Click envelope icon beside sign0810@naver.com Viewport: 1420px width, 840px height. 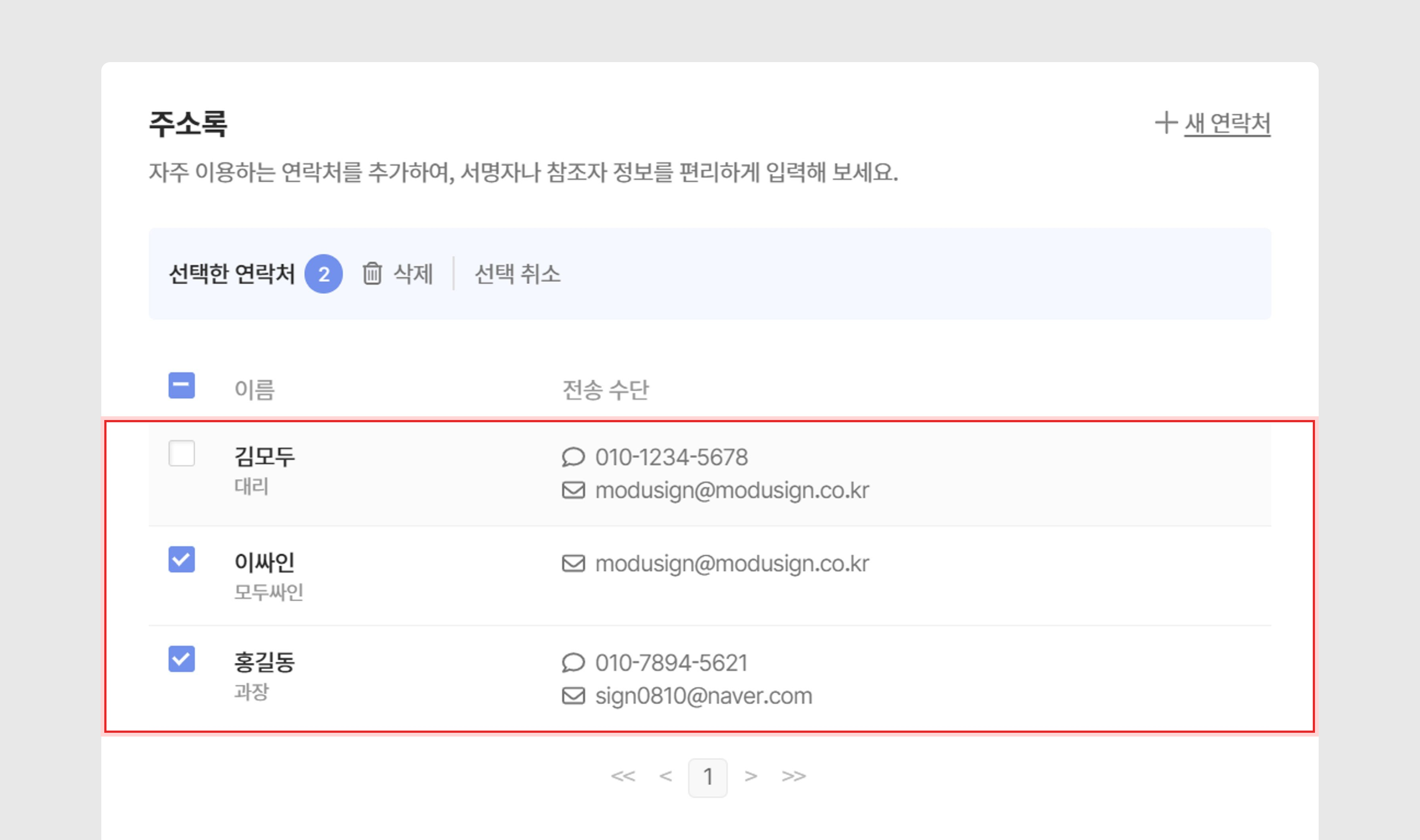573,695
